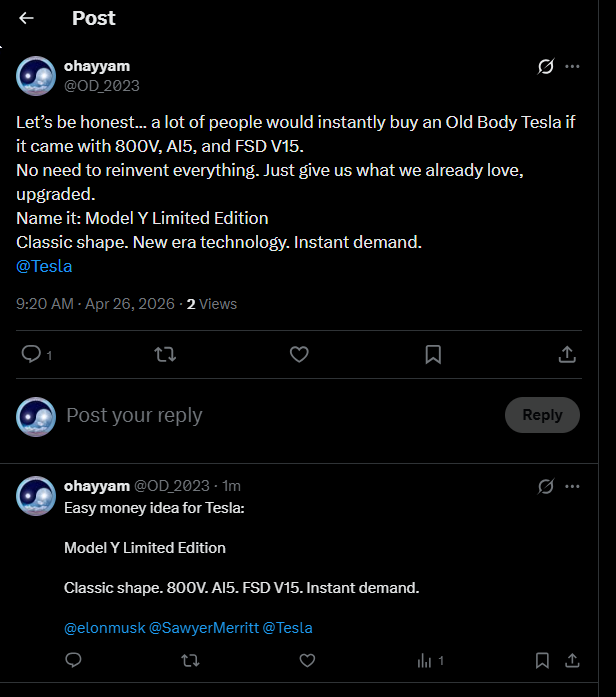Like the reply with the heart icon
Viewport: 616px width, 697px height.
307,660
